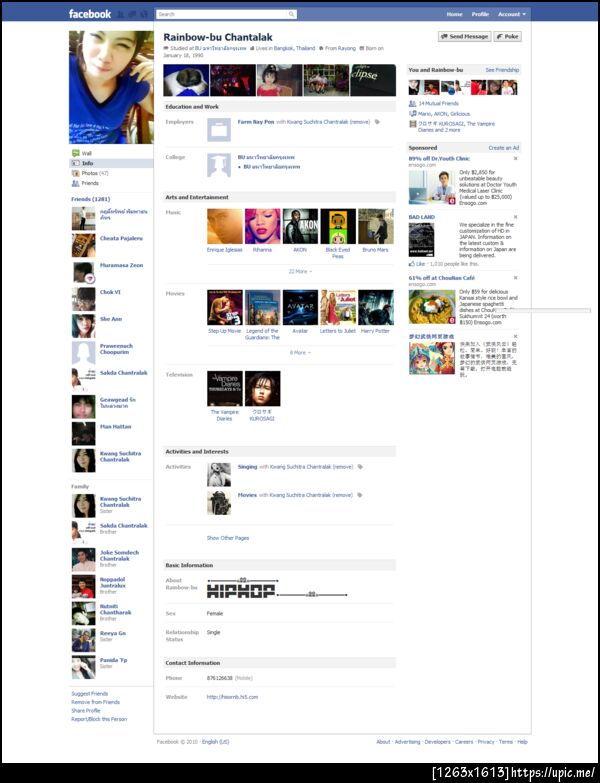Click Report/Block this Person link
The height and width of the screenshot is (783, 600).
99,719
